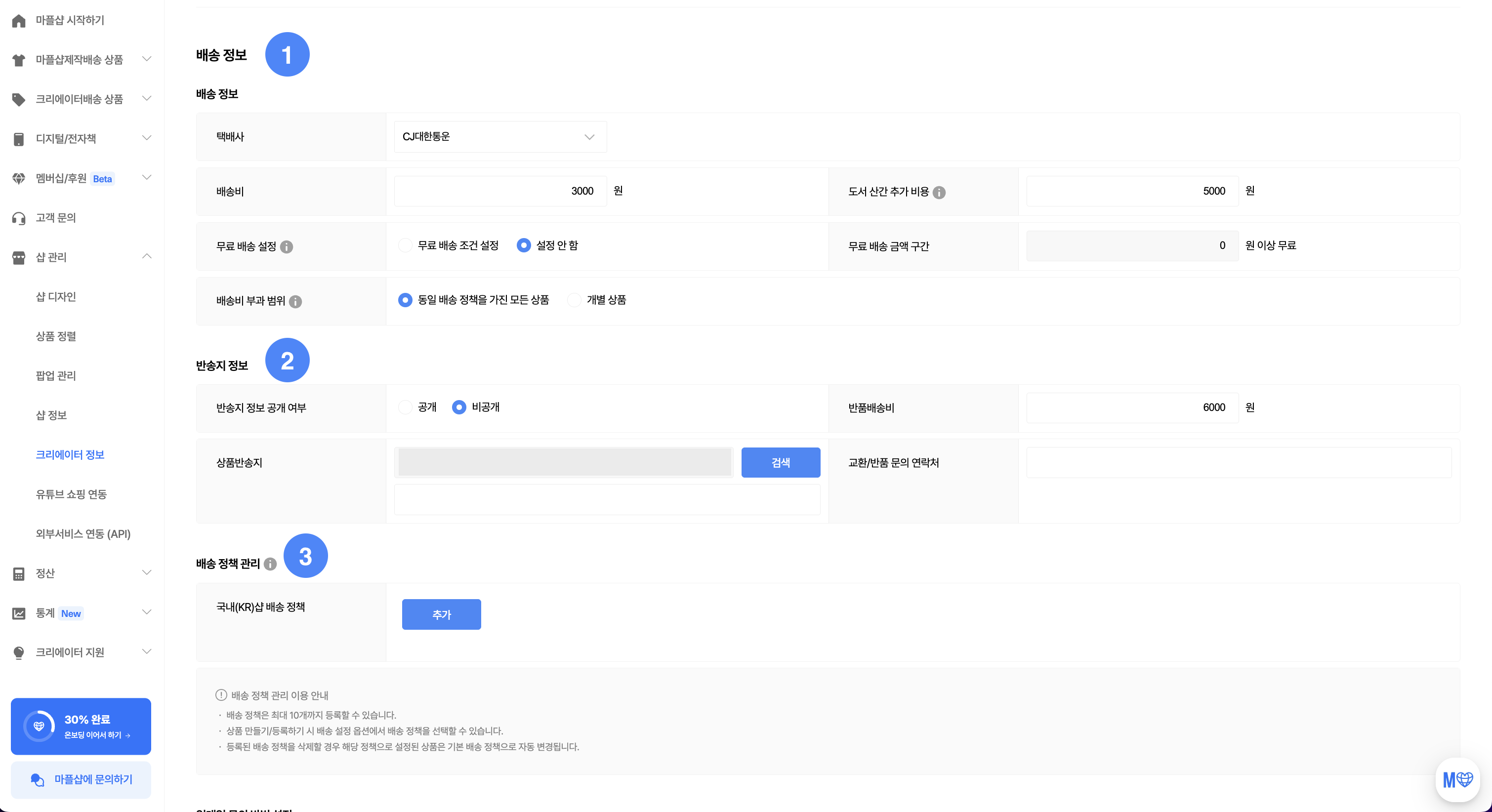
Task: Click the info icon beside 배송비 부과 범위
Action: coord(295,301)
